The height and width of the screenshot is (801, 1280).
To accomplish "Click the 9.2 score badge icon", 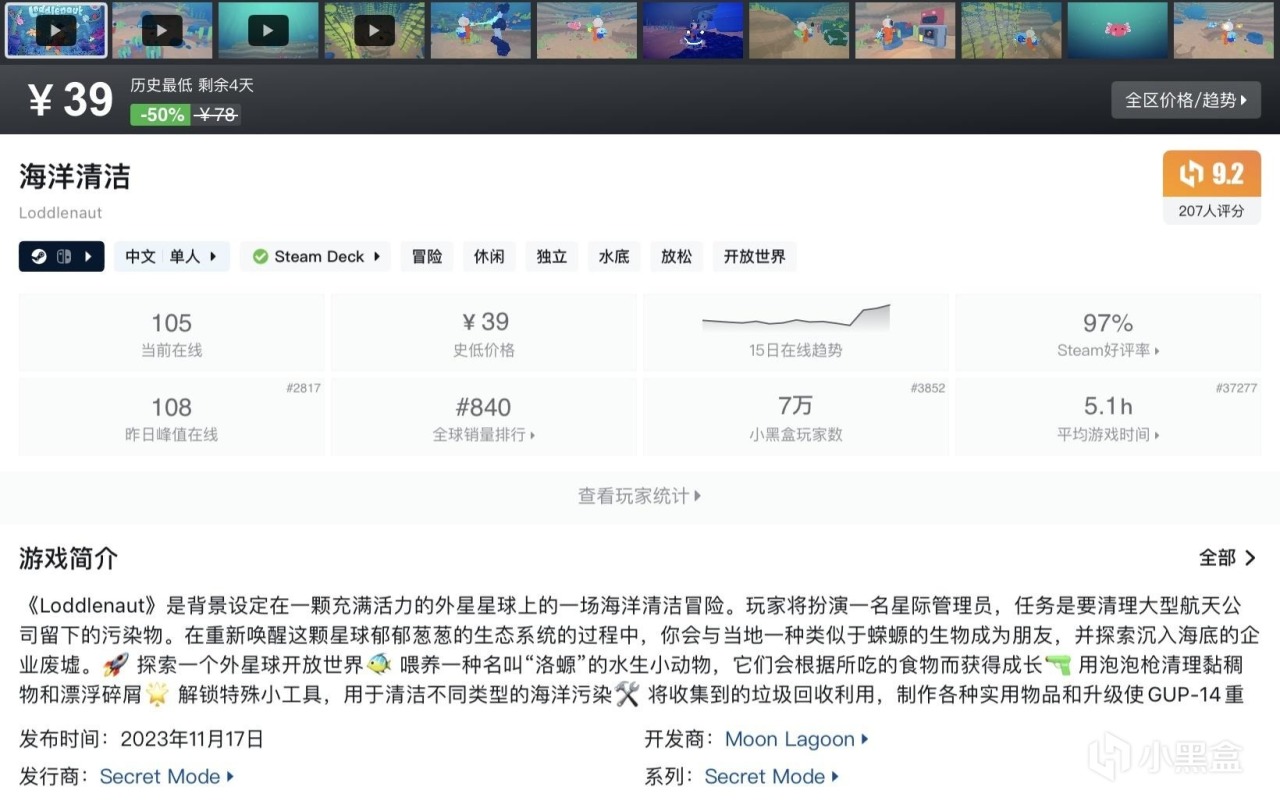I will (1211, 174).
